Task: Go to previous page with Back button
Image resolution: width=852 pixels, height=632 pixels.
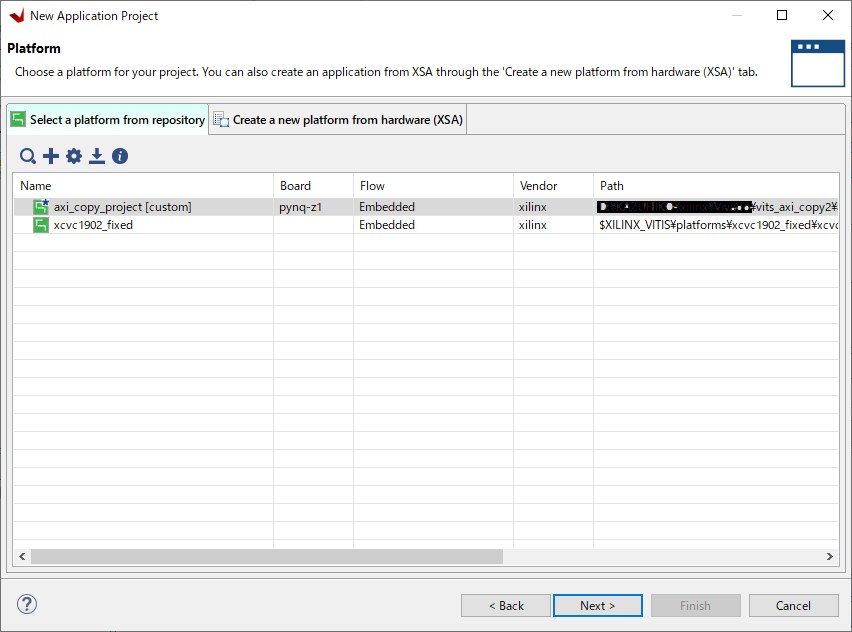Action: pyautogui.click(x=506, y=605)
